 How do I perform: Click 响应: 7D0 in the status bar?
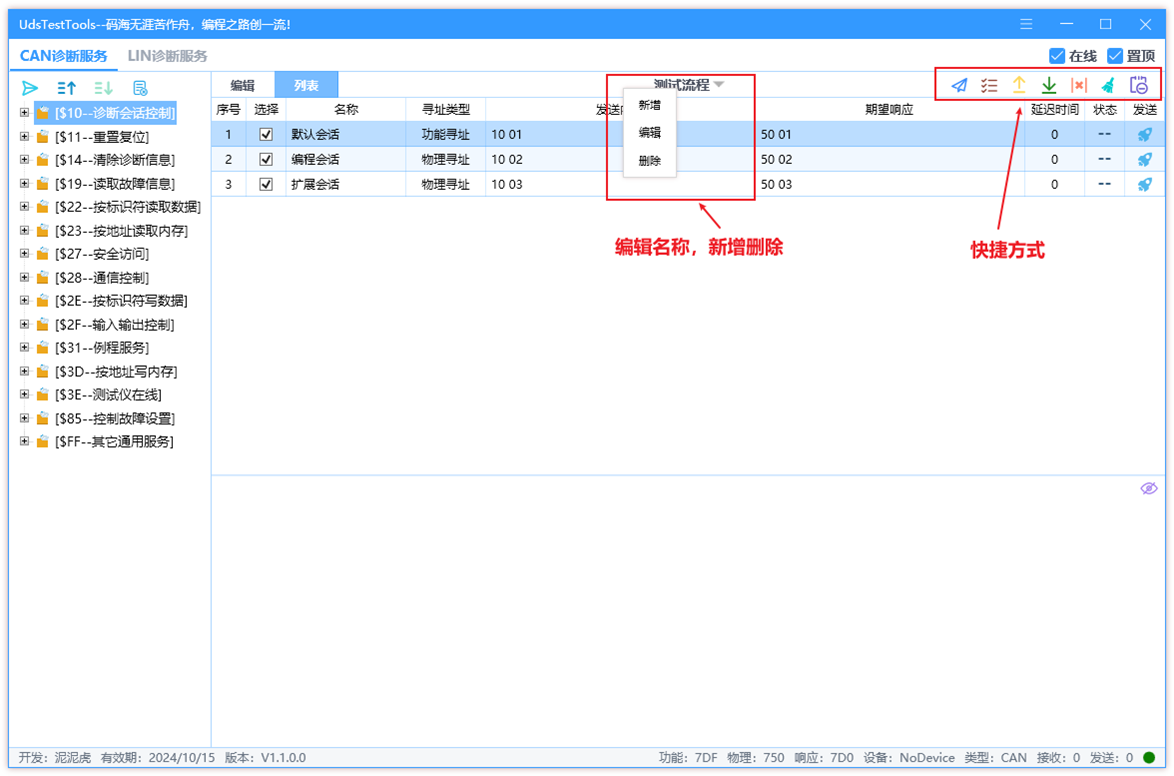coord(824,758)
